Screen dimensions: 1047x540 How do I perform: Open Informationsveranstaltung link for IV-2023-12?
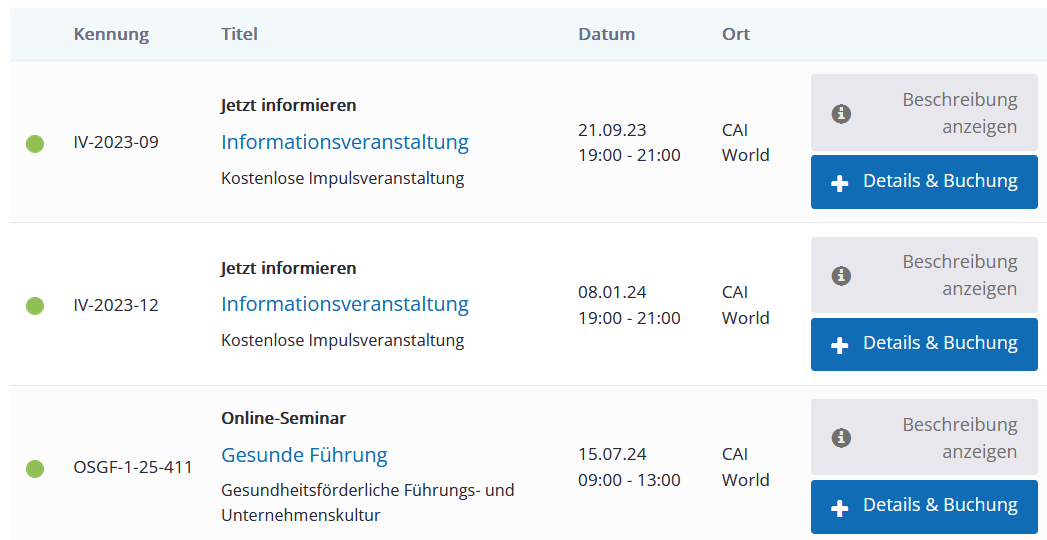(345, 304)
